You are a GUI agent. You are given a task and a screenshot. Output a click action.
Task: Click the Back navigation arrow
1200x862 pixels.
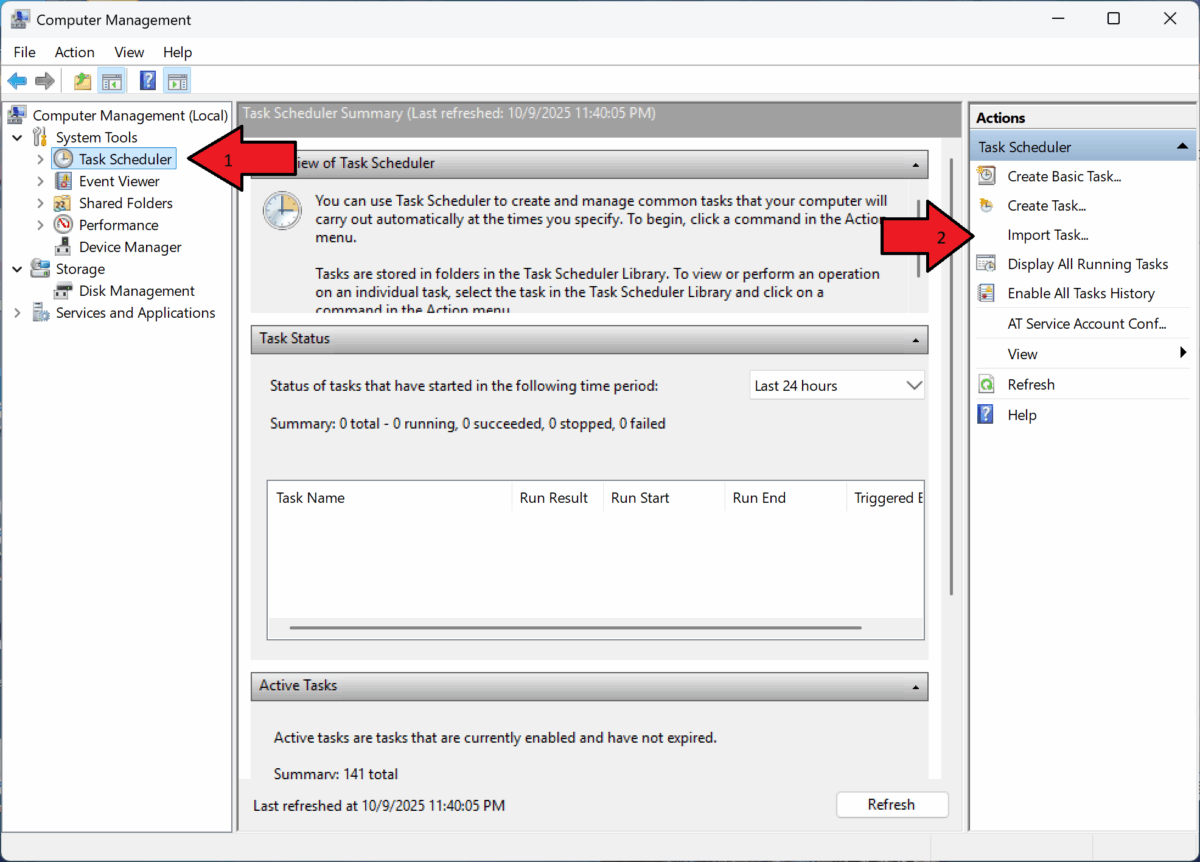[x=16, y=80]
